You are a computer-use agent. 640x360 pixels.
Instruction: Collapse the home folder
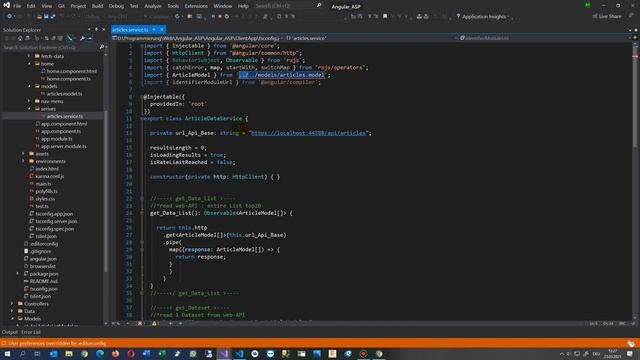click(x=29, y=64)
